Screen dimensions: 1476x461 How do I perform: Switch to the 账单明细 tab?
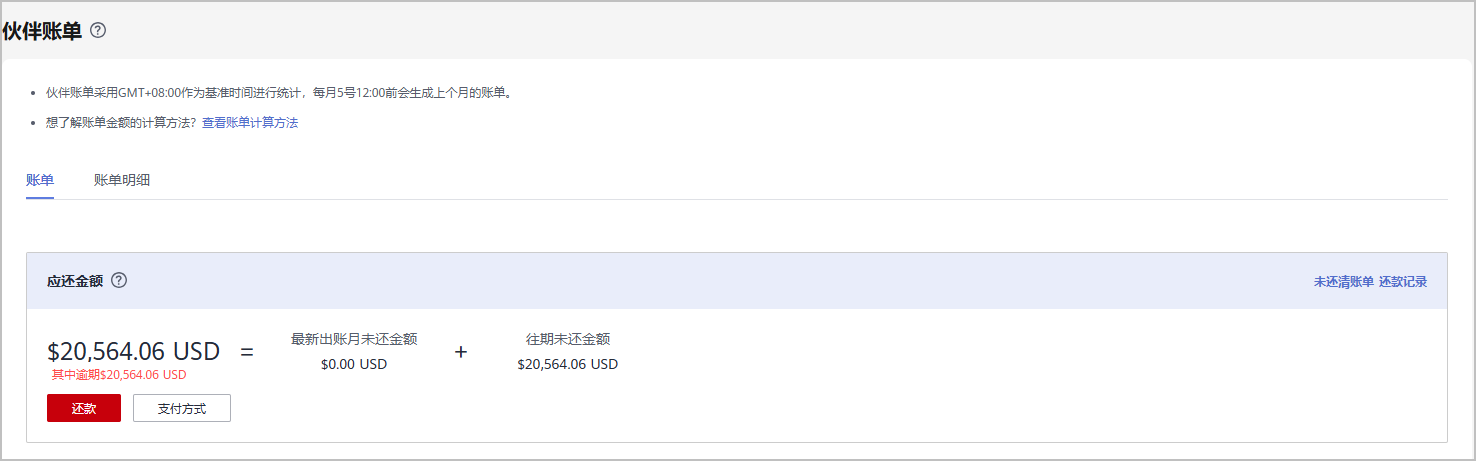(122, 180)
